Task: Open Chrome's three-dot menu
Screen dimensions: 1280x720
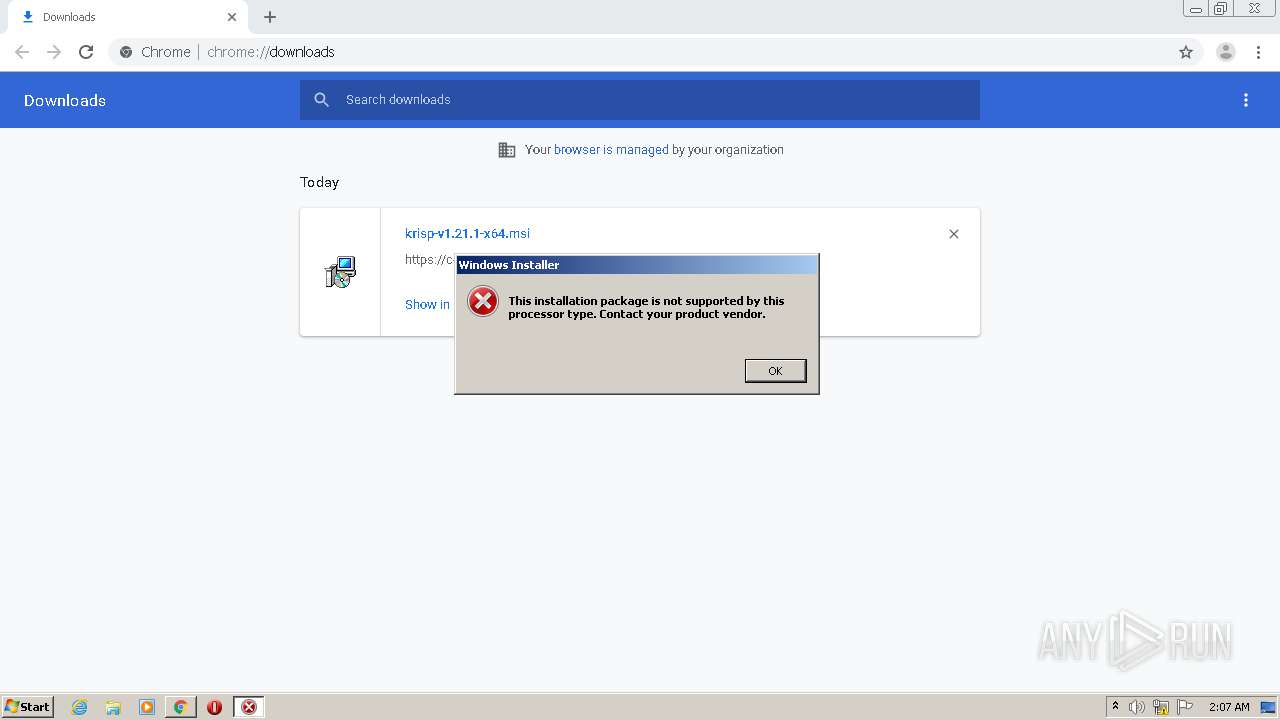Action: pos(1258,52)
